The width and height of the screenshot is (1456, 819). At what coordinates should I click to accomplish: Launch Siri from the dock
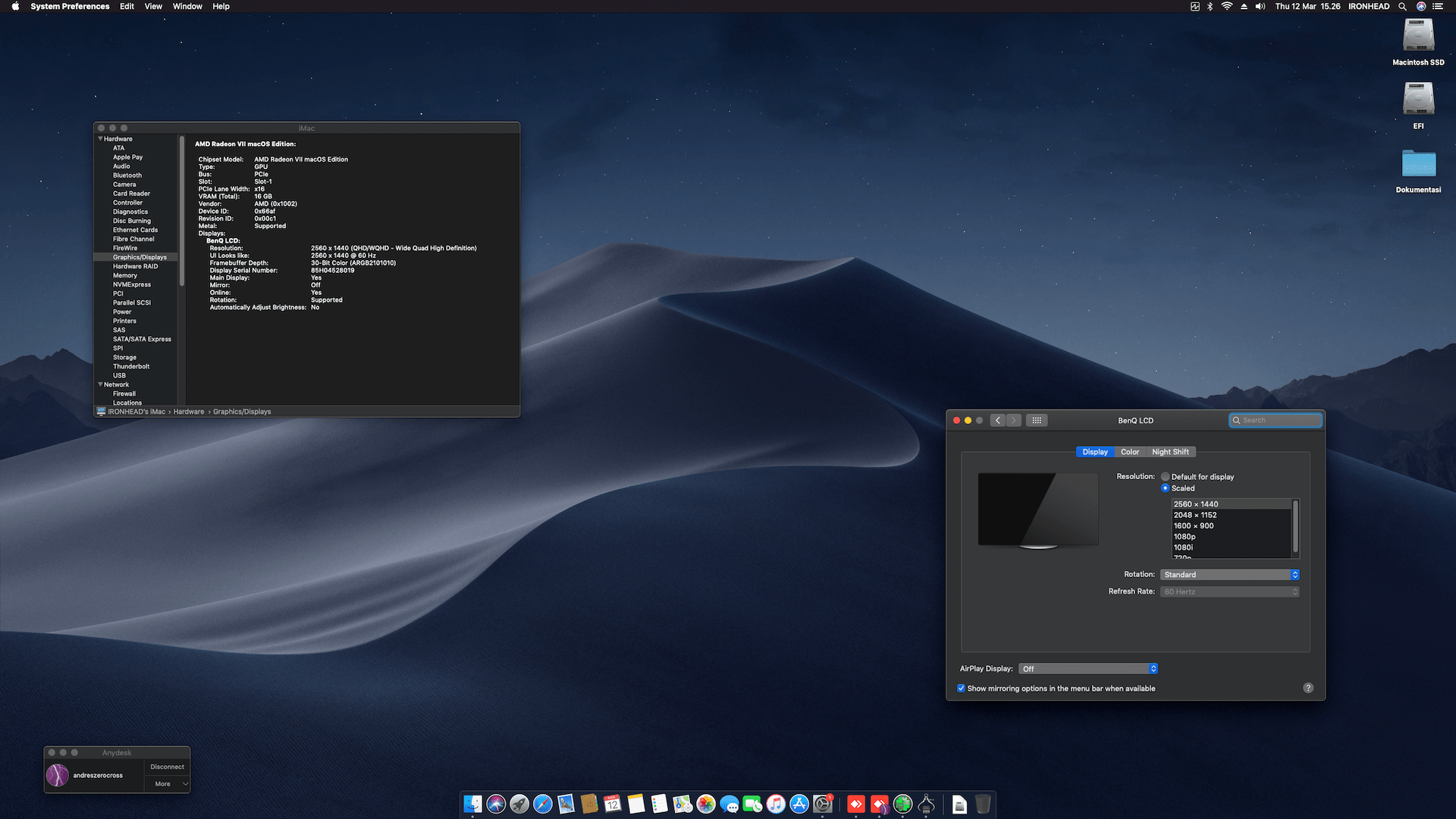[496, 804]
